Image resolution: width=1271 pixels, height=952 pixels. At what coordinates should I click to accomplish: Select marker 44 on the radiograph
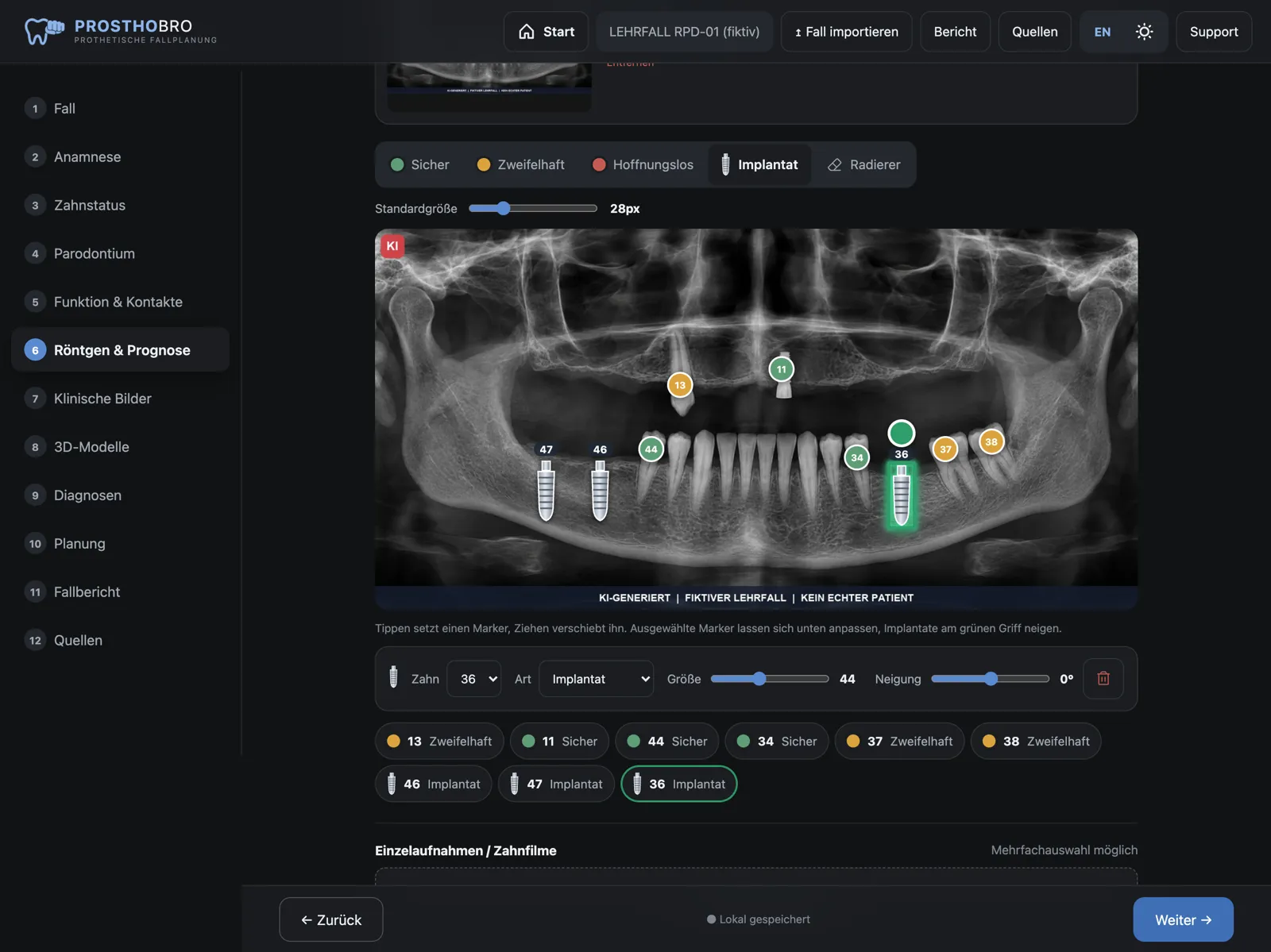651,449
